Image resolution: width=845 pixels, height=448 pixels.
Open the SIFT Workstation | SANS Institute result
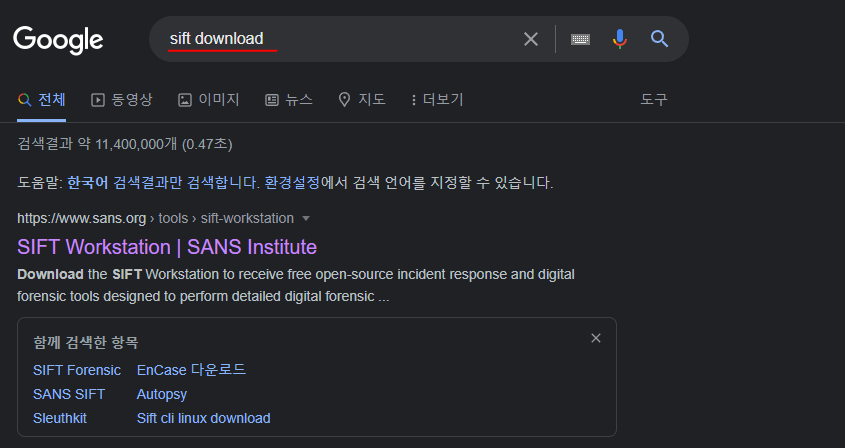pyautogui.click(x=167, y=247)
